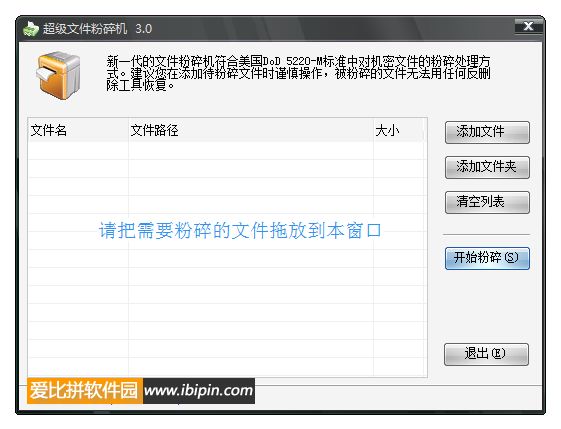This screenshot has height=429, width=561.
Task: Click the 大小 column header
Action: [398, 130]
